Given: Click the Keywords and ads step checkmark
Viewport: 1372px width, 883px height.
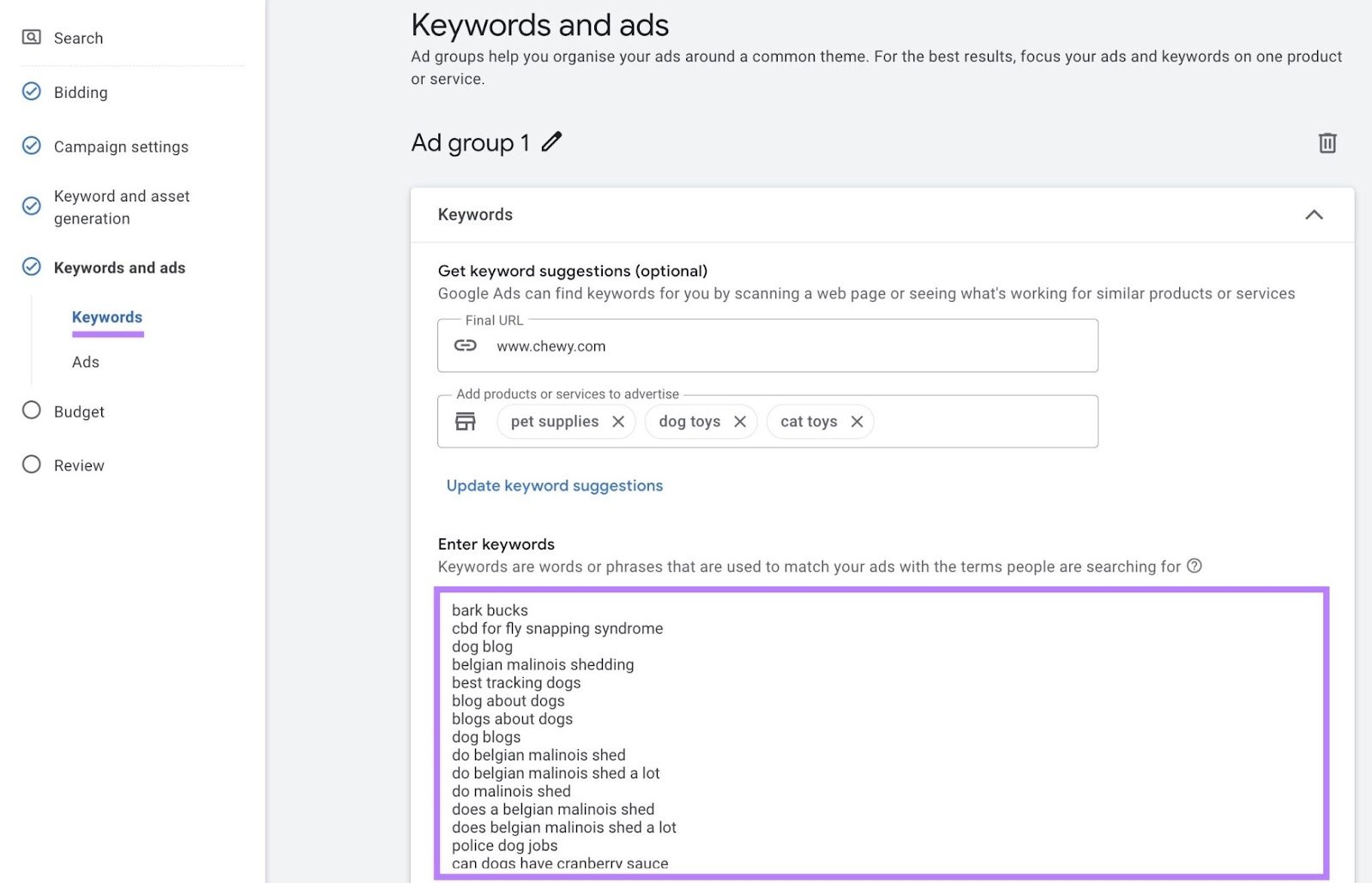Looking at the screenshot, I should point(31,267).
